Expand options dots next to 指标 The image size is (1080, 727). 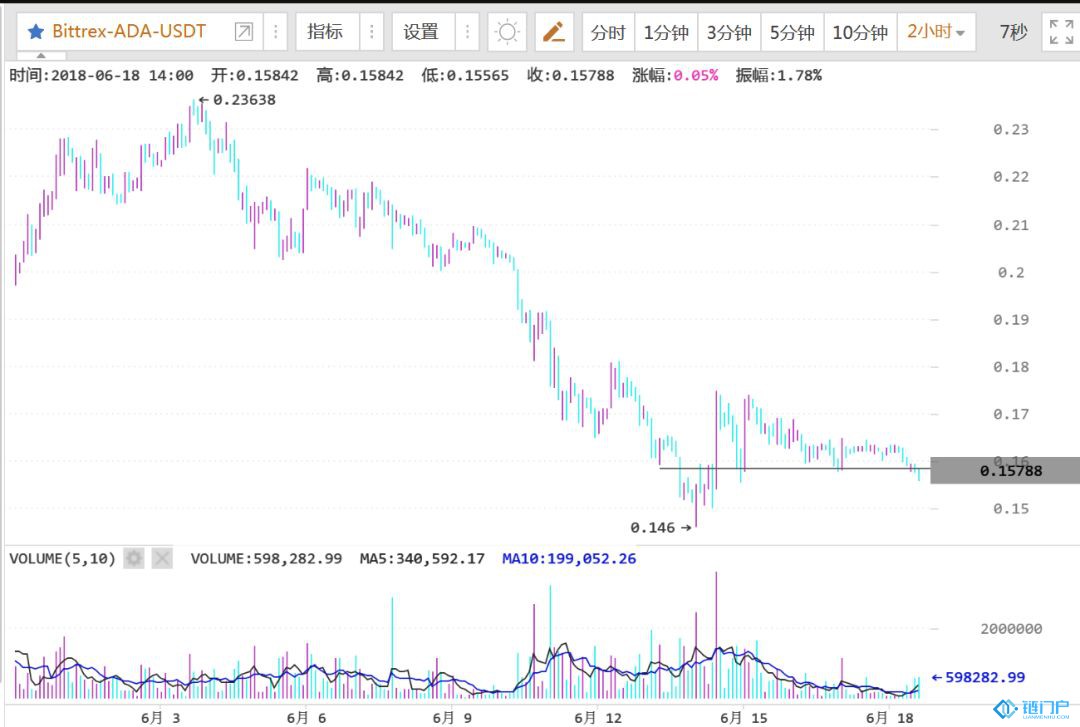pos(371,32)
